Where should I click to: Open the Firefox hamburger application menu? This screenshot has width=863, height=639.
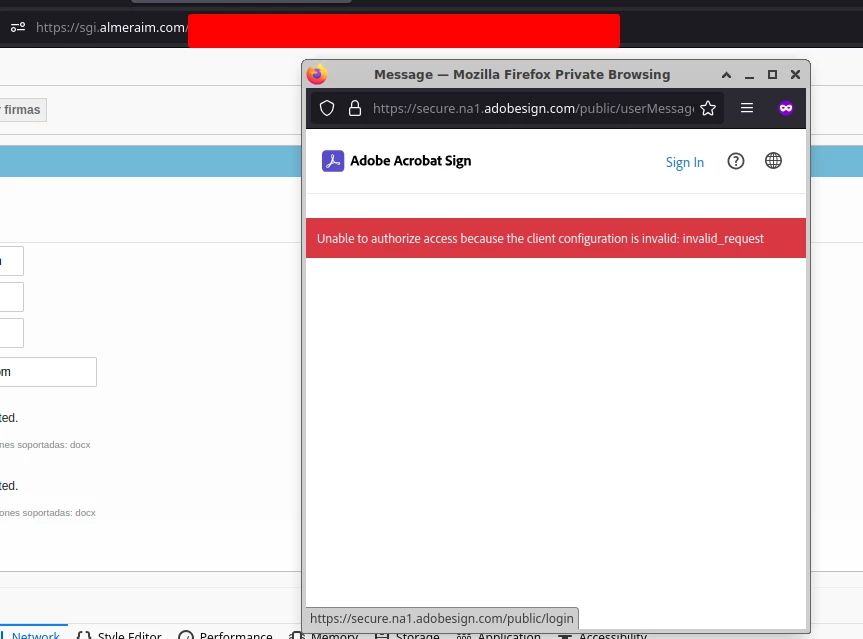pos(747,108)
